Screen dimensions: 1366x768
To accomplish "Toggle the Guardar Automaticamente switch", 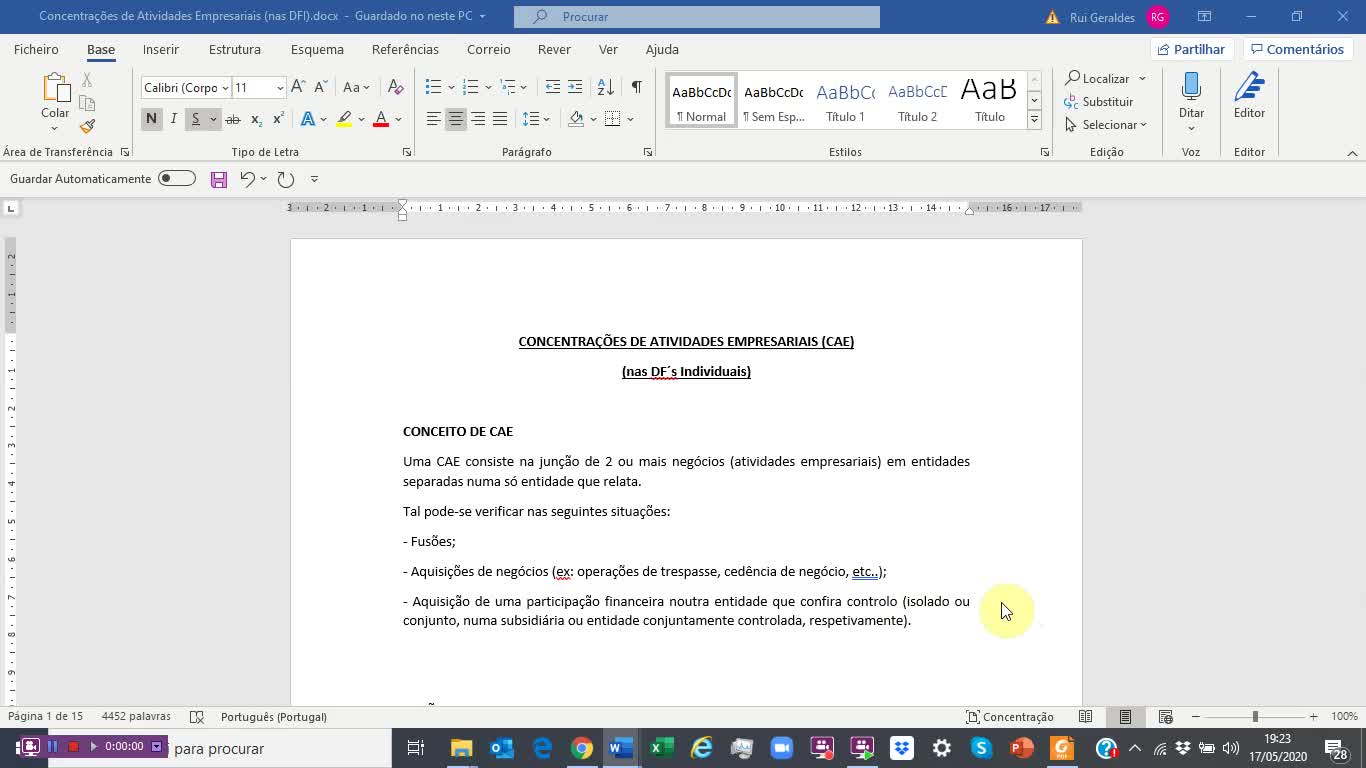I will coord(176,178).
